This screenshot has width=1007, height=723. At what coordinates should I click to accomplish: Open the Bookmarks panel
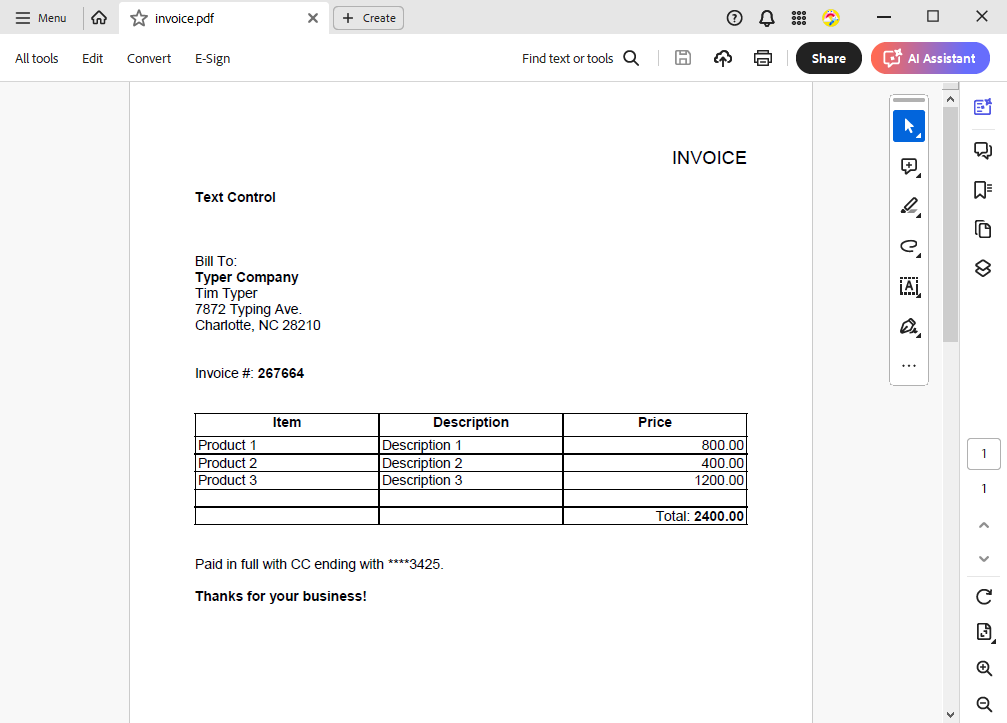983,189
